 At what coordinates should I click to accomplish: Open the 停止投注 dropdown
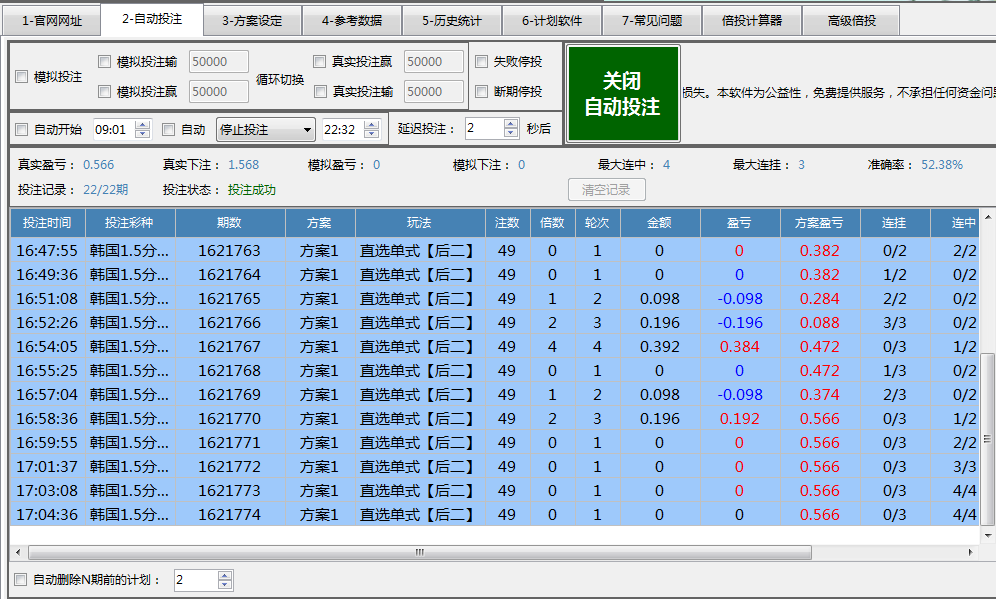coord(264,130)
